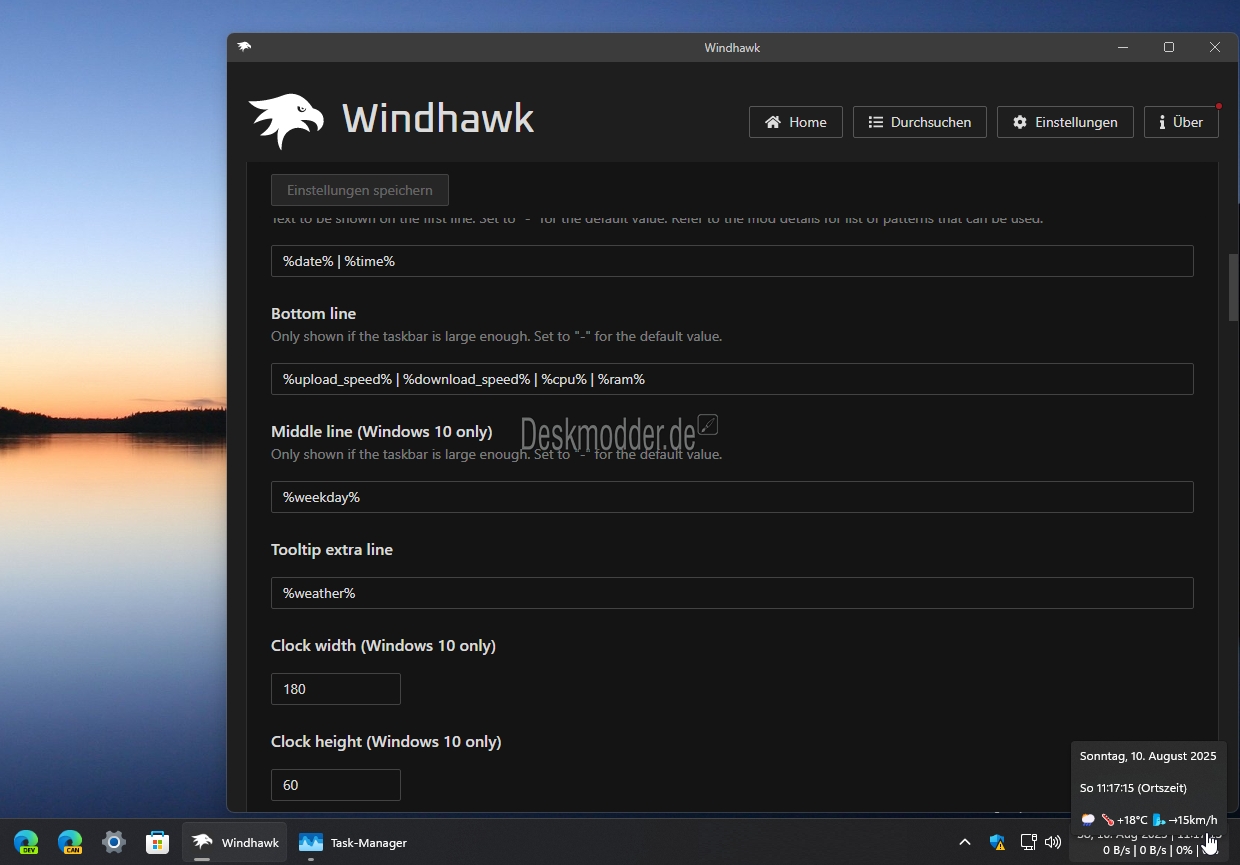Image resolution: width=1240 pixels, height=865 pixels.
Task: Click the Bottom line pattern field
Action: click(x=732, y=379)
